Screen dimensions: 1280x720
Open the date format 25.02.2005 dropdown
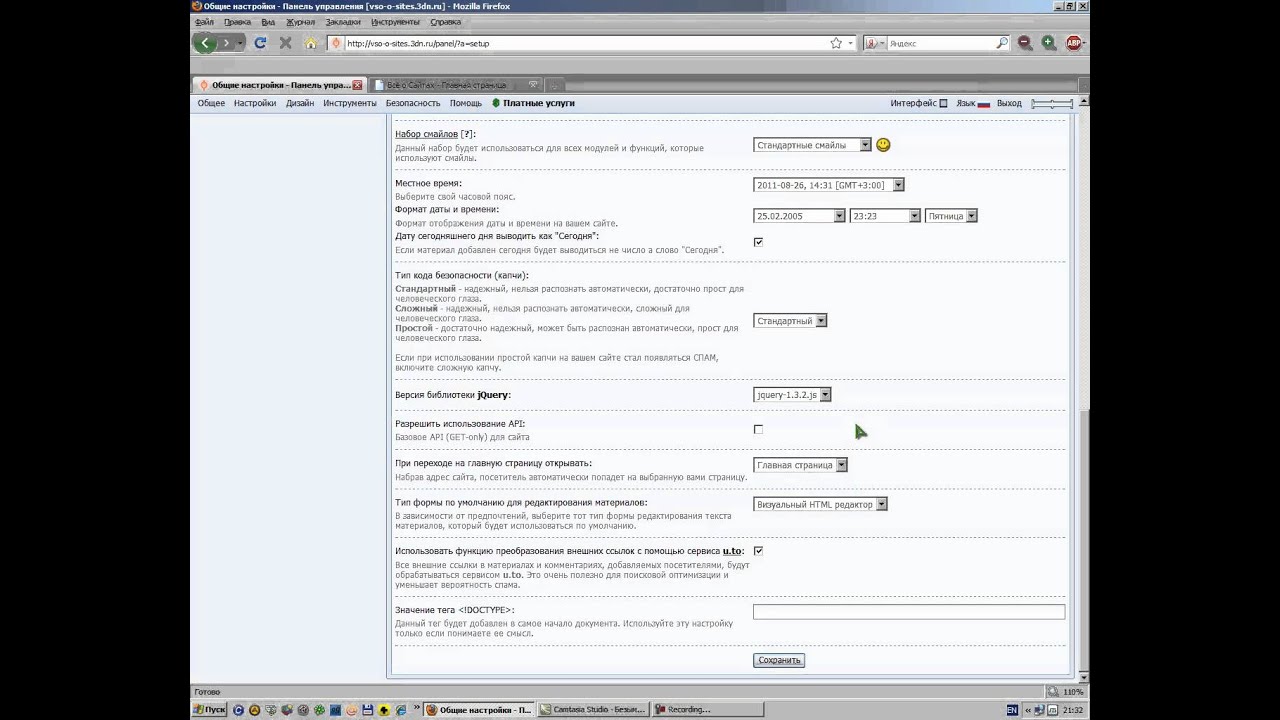point(799,216)
